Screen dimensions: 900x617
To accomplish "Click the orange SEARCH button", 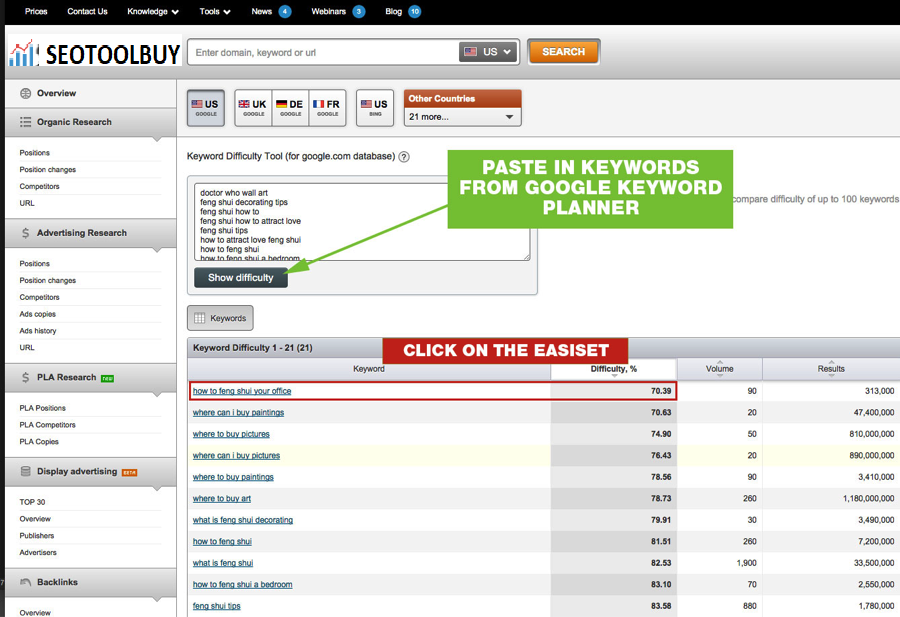I will click(x=564, y=52).
